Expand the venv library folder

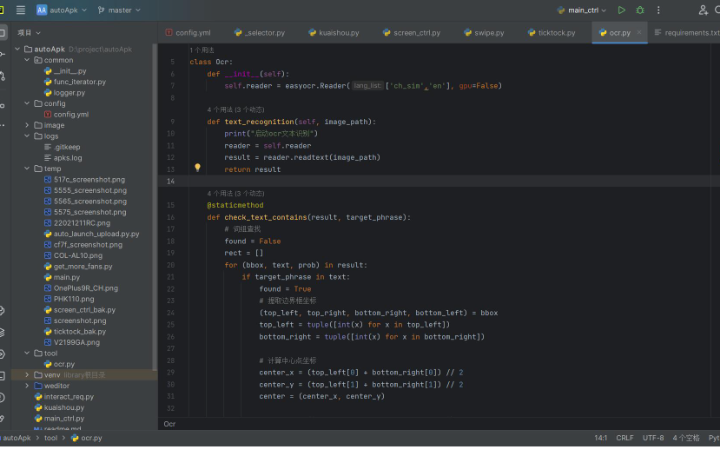(x=27, y=375)
